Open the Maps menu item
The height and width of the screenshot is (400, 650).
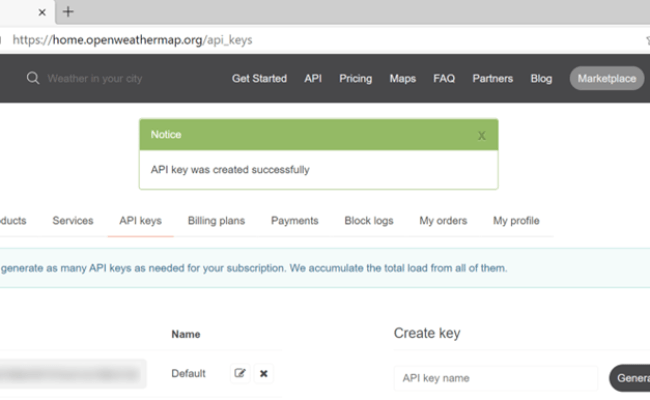click(403, 78)
